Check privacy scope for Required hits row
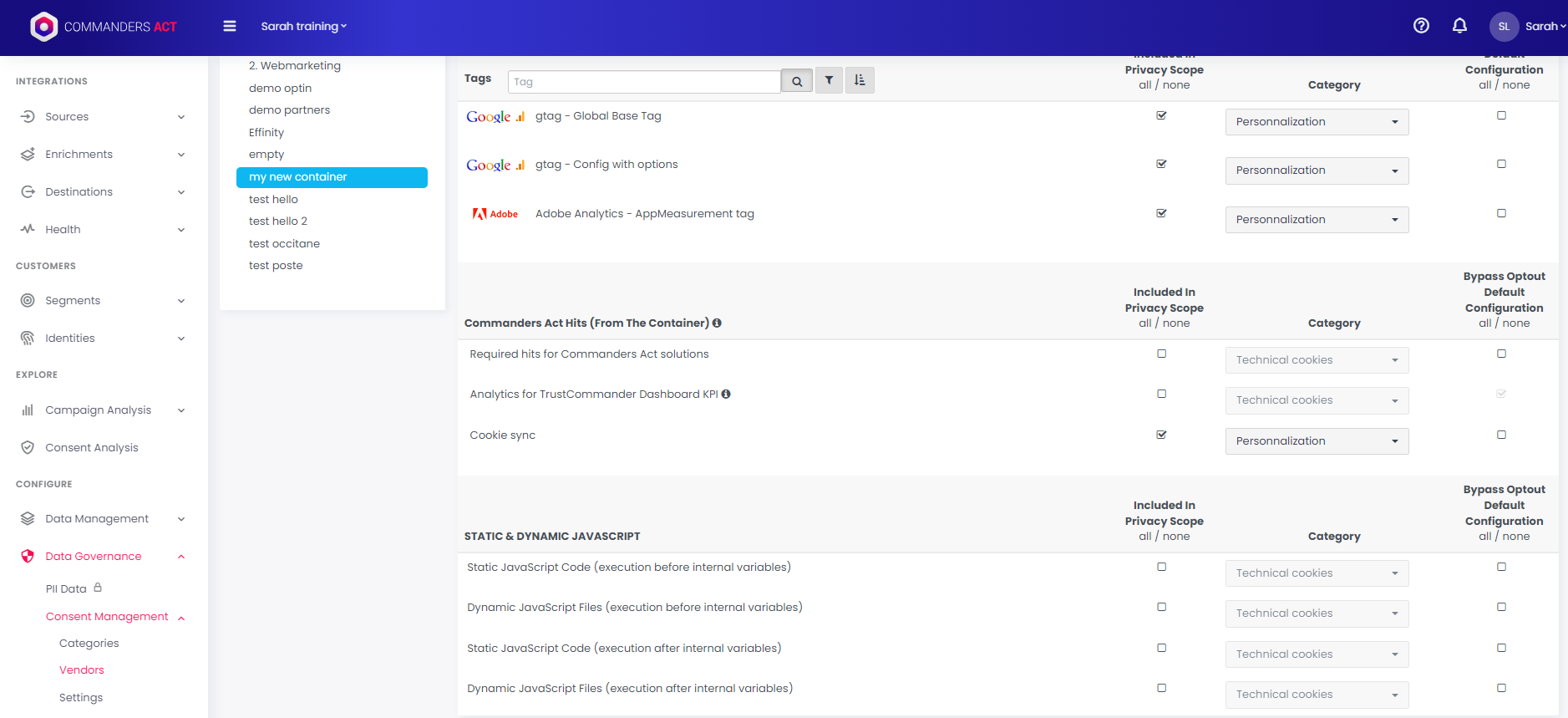Screen dimensions: 1568x718 pos(1161,354)
